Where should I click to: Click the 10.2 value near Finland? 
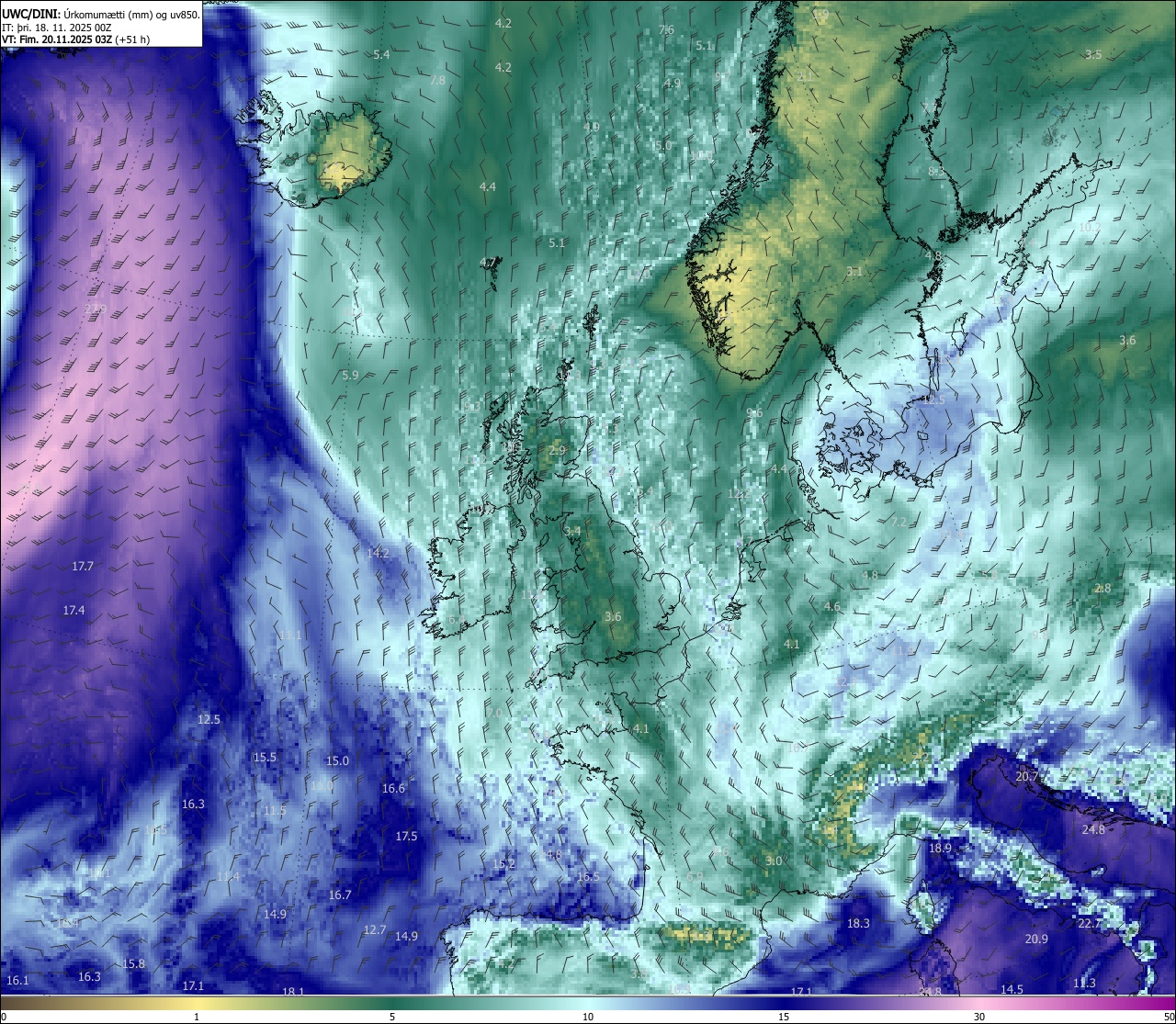[x=1089, y=227]
